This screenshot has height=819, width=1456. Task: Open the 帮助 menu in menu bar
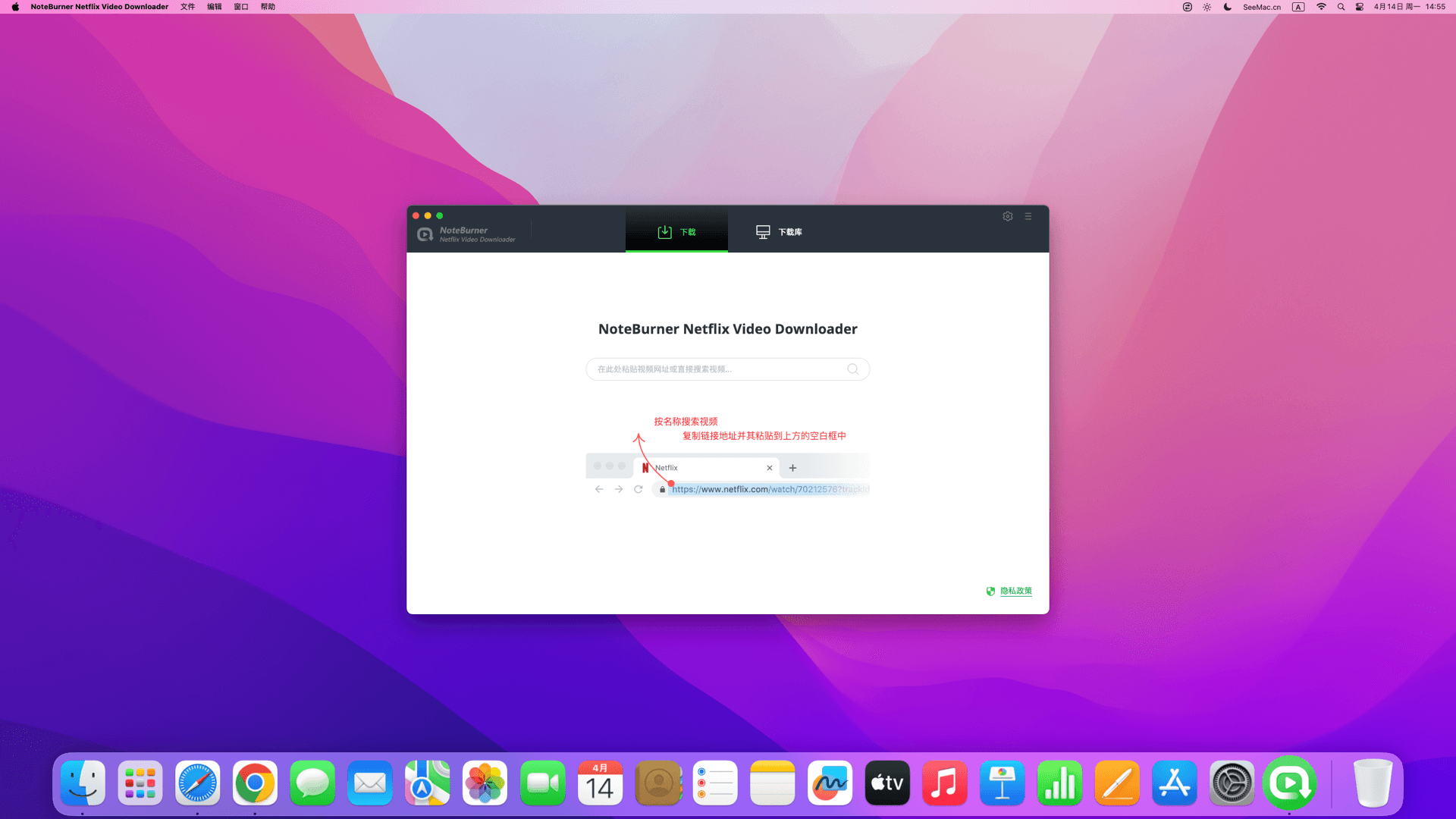pyautogui.click(x=268, y=7)
